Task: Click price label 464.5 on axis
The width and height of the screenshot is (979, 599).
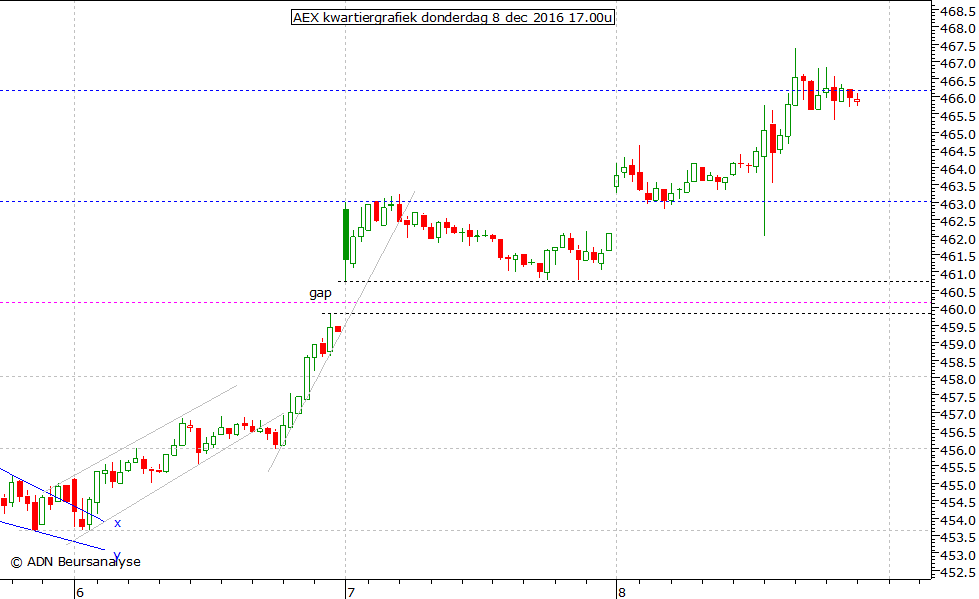Action: [x=958, y=152]
